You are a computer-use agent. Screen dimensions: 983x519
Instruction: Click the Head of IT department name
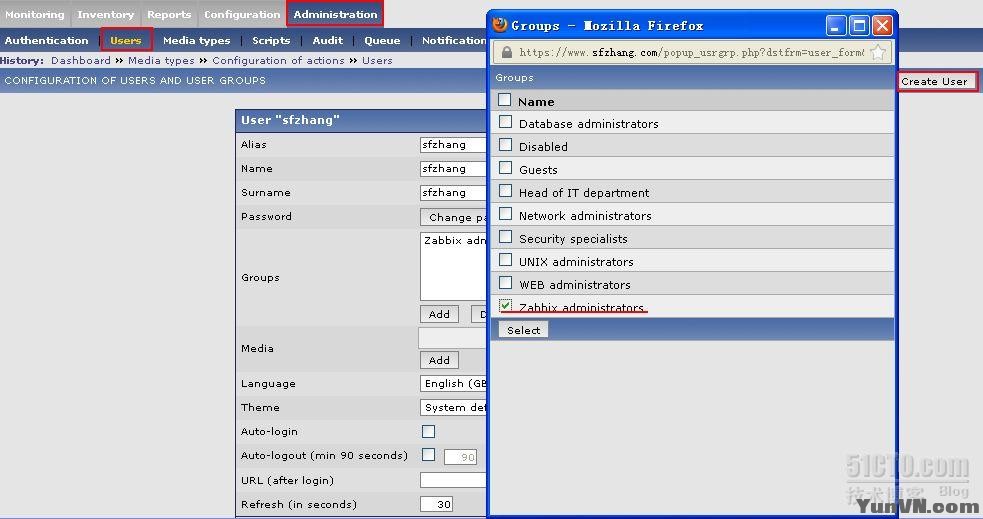(584, 192)
